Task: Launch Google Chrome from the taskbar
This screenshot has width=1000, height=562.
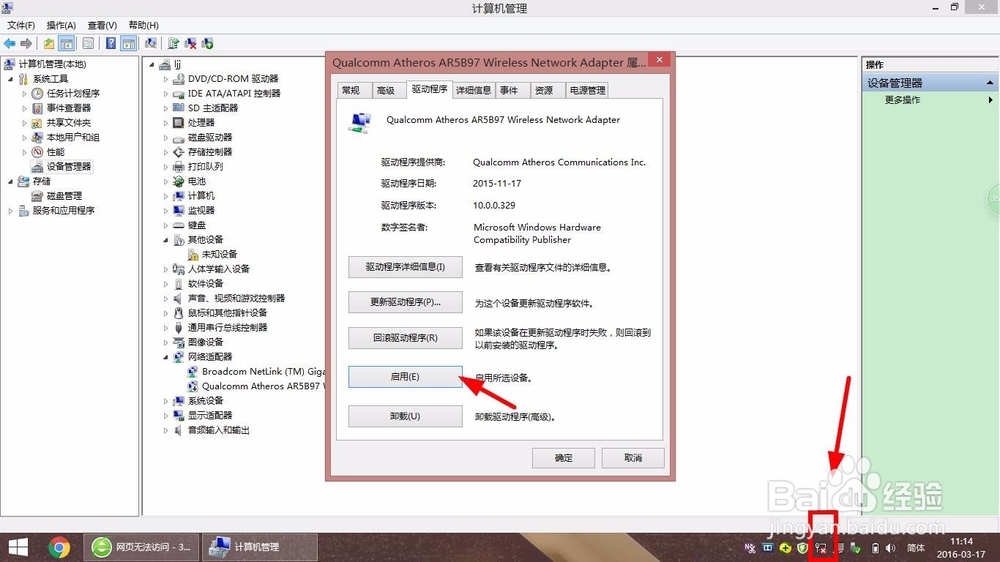Action: (59, 547)
